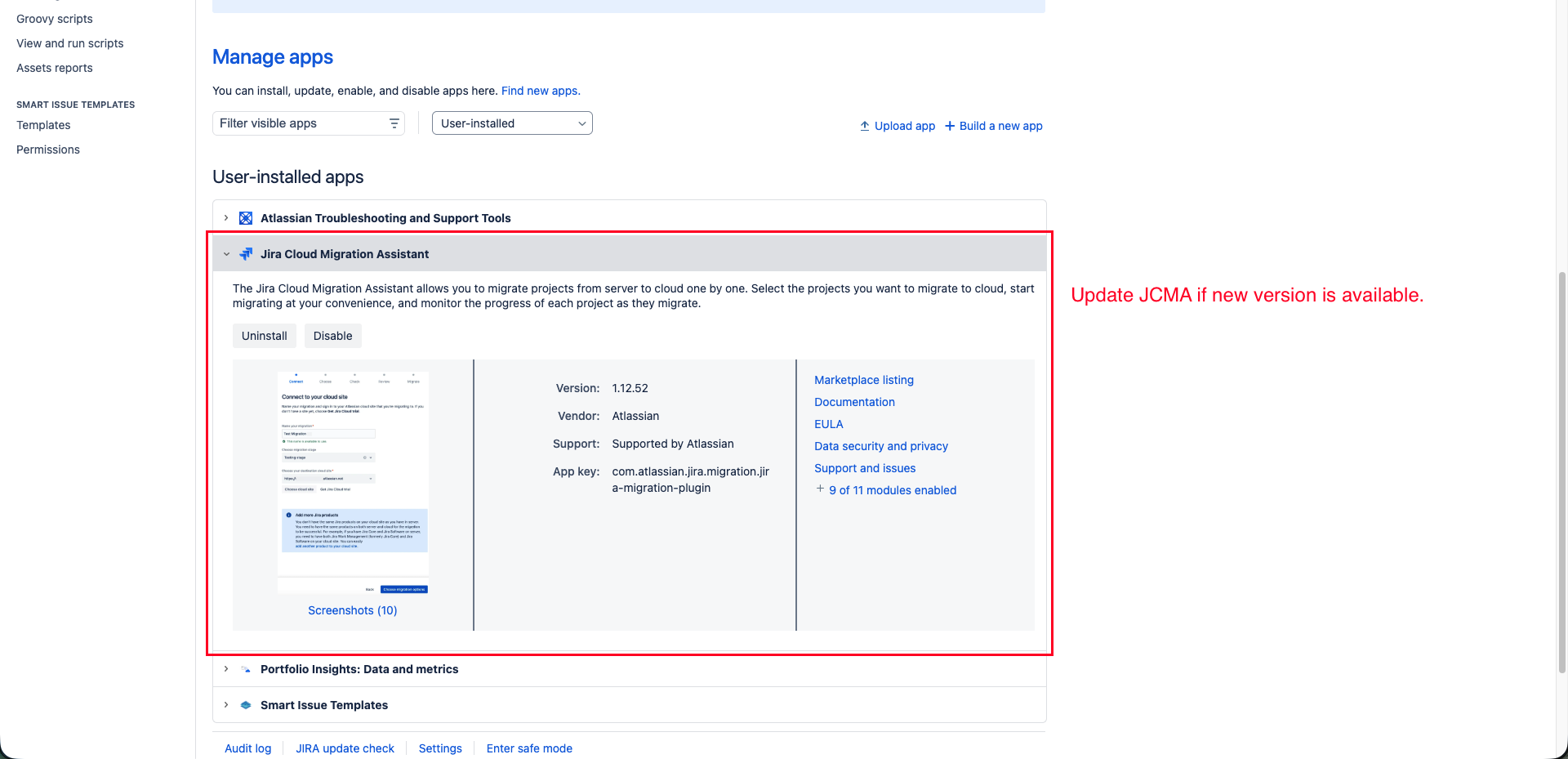Click the Jira Cloud Migration Assistant app icon
1568x759 pixels.
pyautogui.click(x=246, y=254)
